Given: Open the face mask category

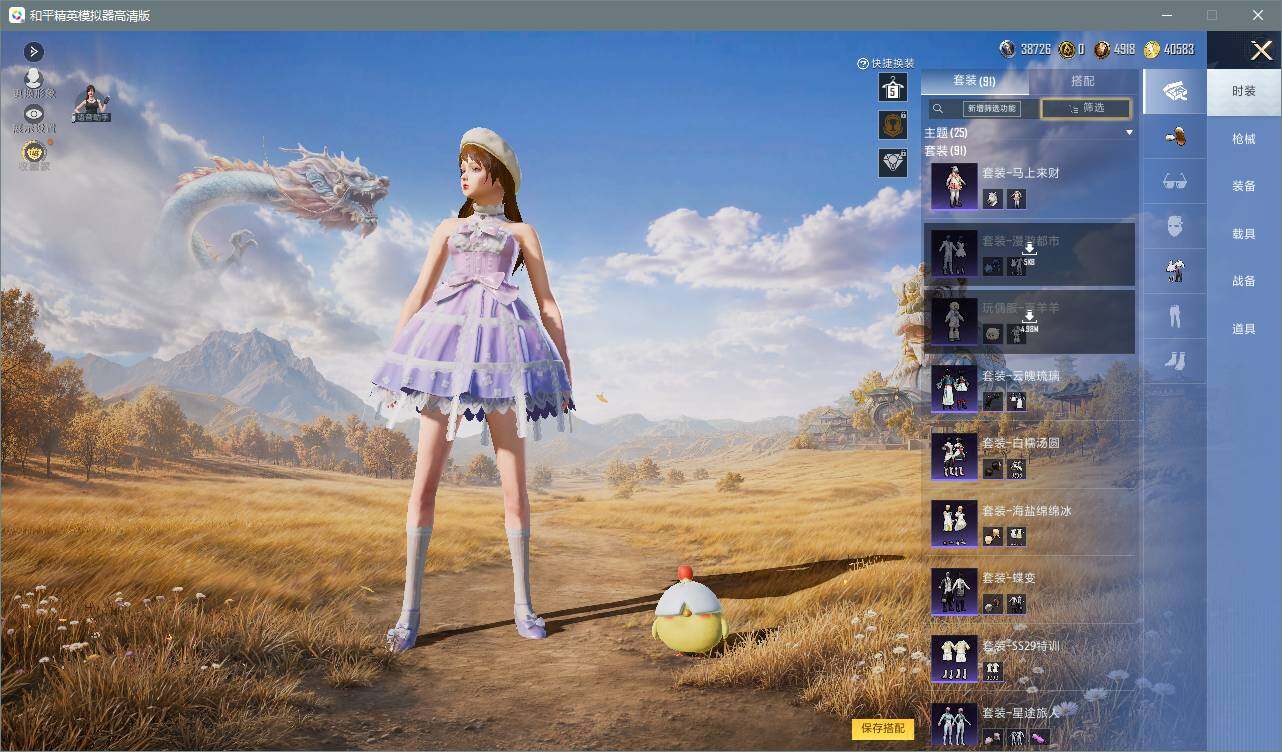Looking at the screenshot, I should (x=1175, y=225).
